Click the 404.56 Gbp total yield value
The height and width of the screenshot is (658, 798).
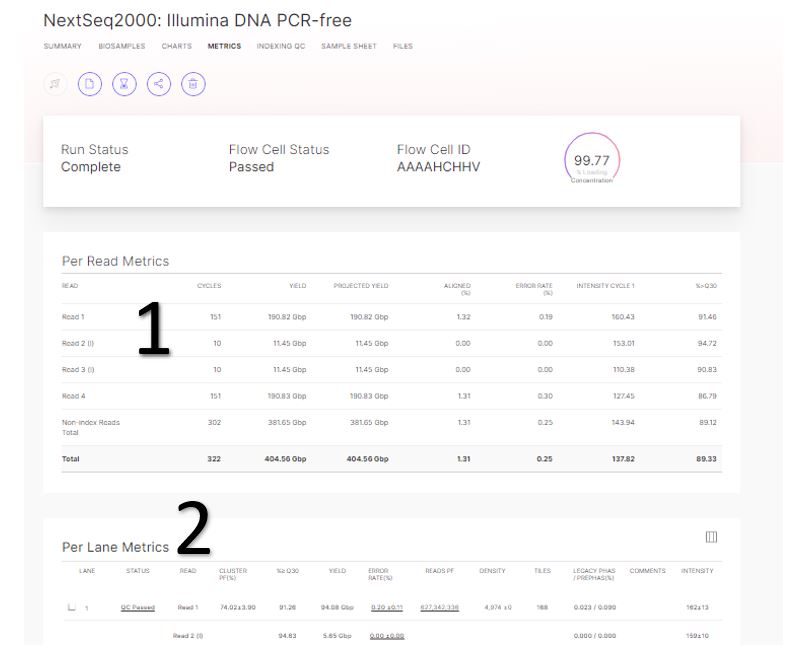tap(286, 459)
